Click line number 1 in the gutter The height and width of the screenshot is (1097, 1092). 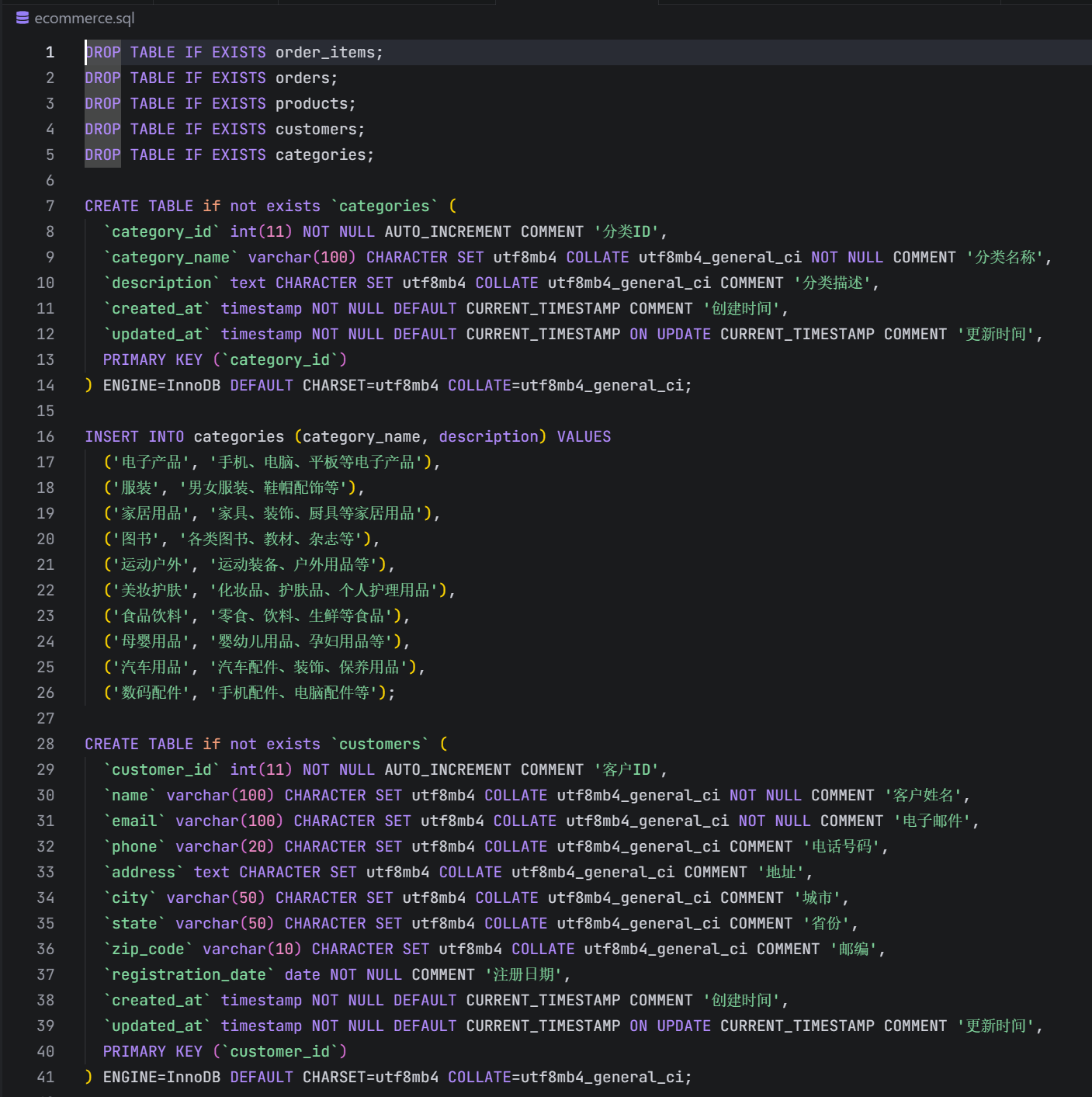[50, 52]
